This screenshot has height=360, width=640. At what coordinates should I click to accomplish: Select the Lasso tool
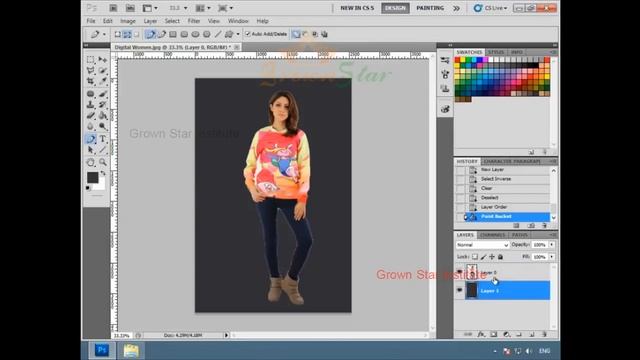91,71
